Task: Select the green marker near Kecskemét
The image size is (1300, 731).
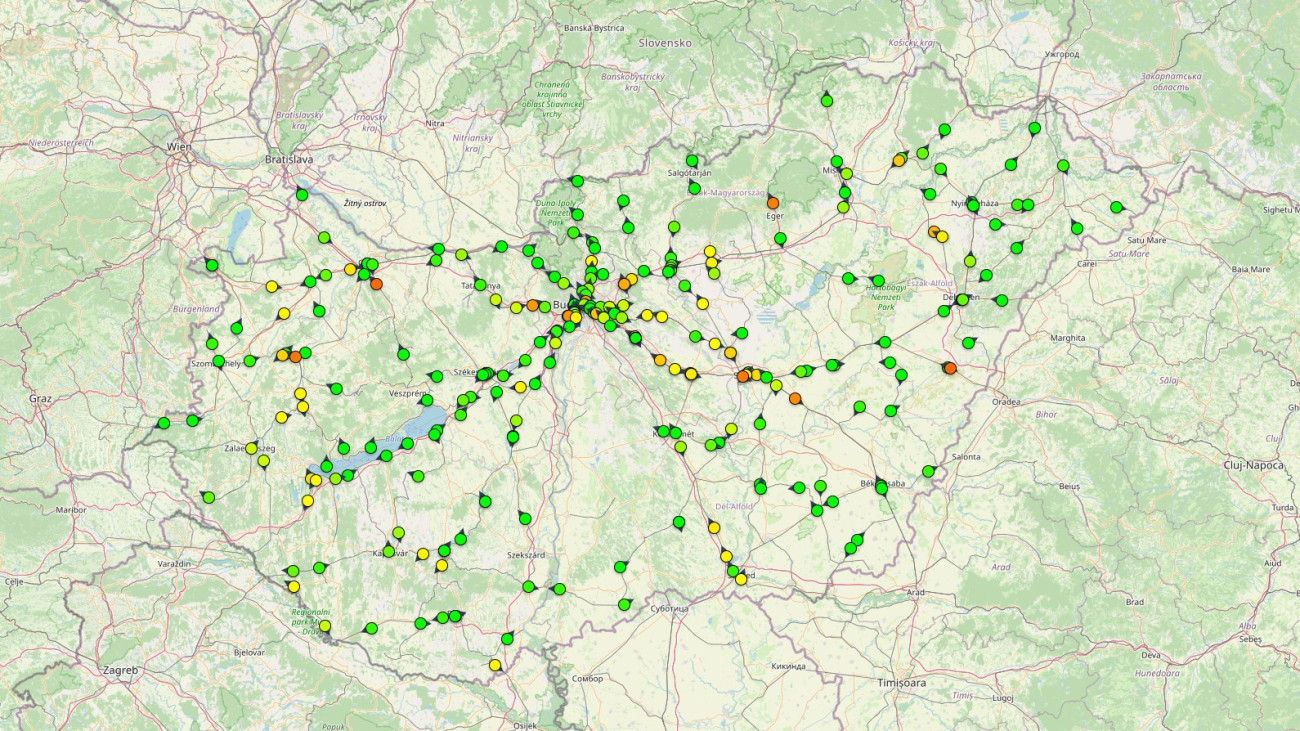Action: pos(664,430)
